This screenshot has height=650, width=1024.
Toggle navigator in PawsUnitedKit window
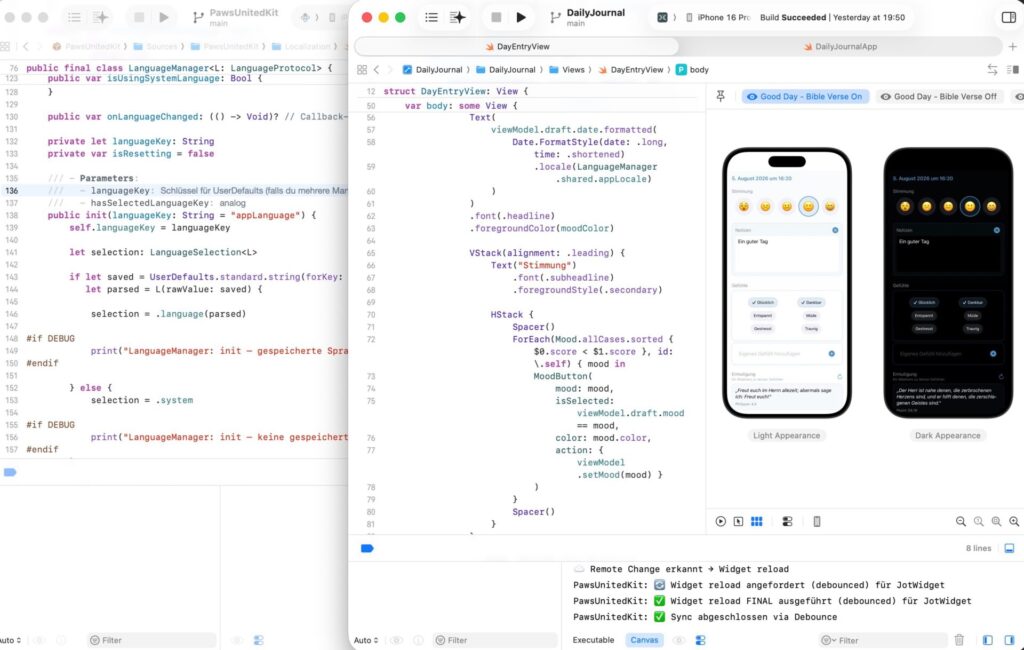click(x=74, y=18)
